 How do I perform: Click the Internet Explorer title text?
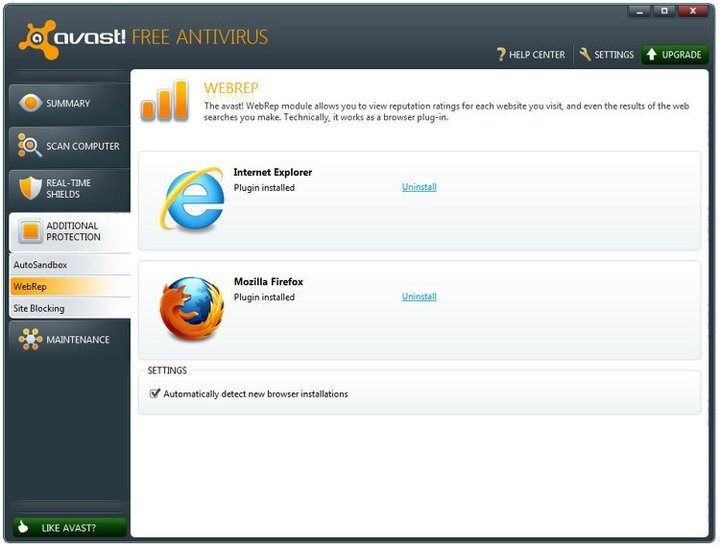coord(273,172)
